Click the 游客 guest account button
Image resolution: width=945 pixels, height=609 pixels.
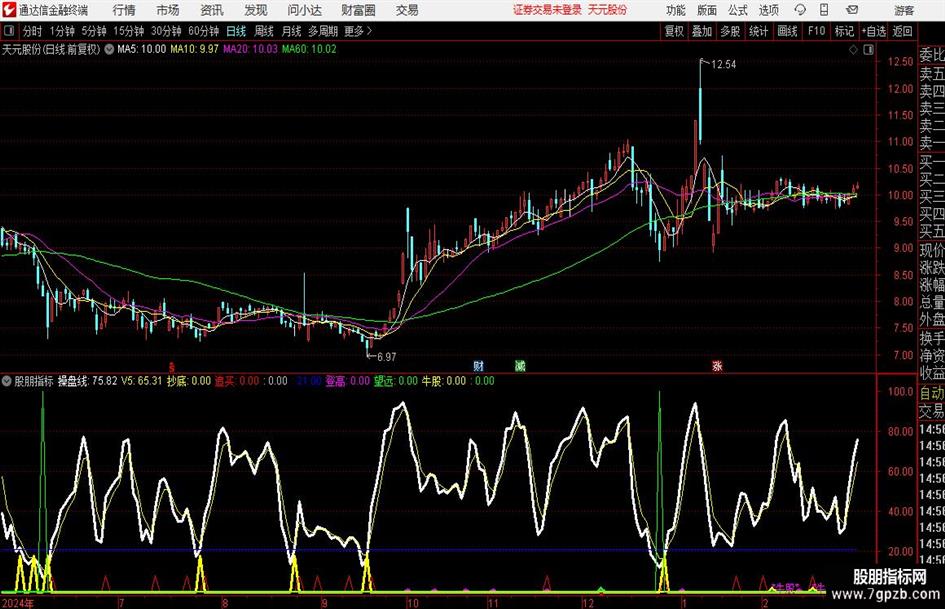click(904, 10)
